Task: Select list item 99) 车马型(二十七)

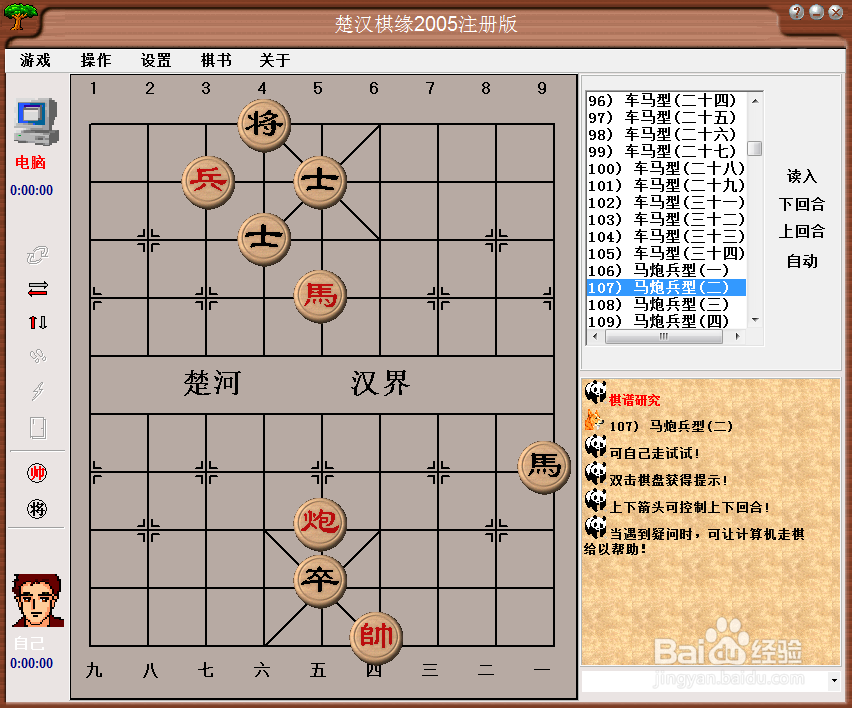Action: [x=666, y=152]
